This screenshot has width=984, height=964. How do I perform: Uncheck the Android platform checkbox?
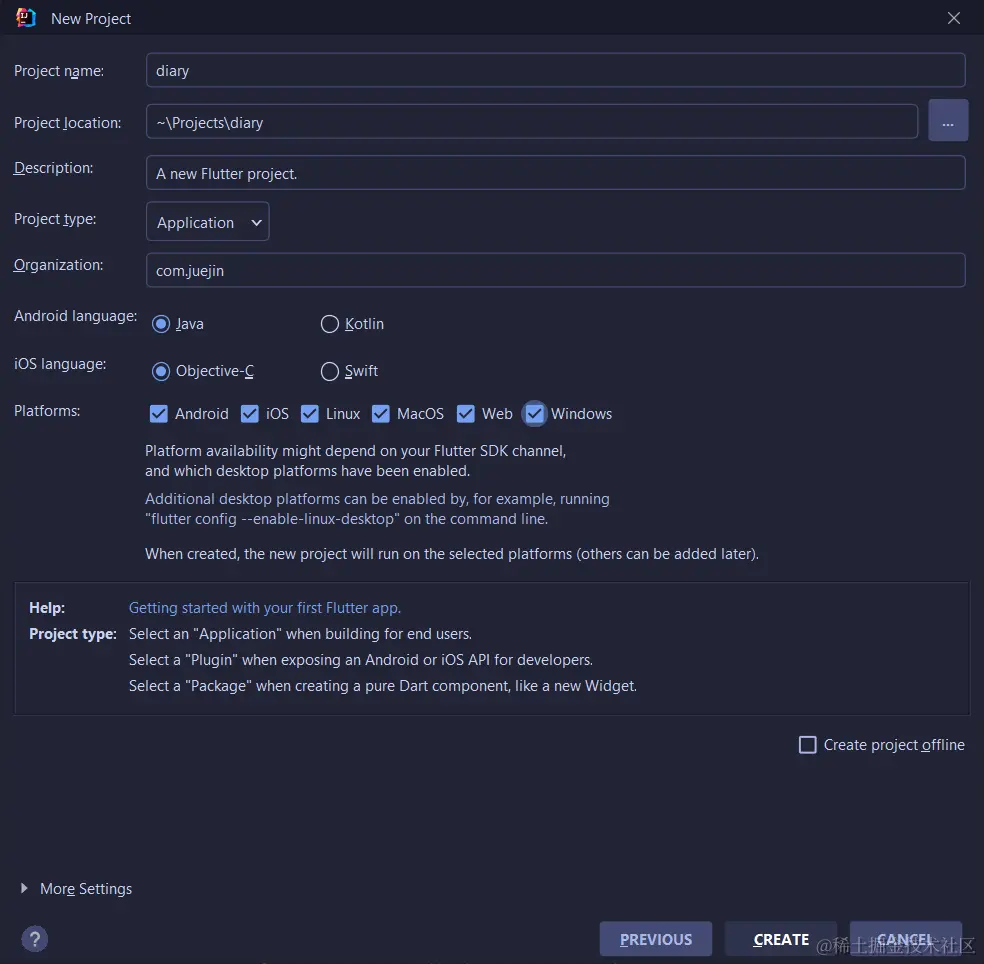coord(159,414)
